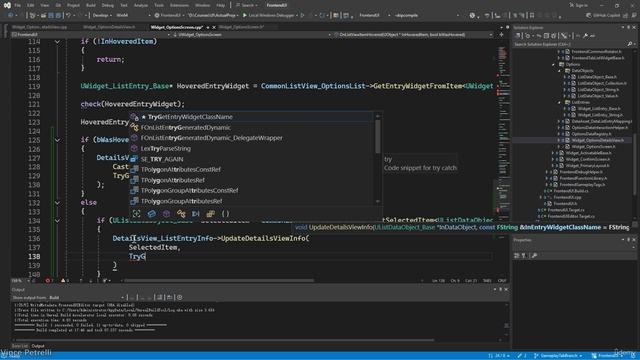Open the Debug menu
Image resolution: width=640 pixels, height=360 pixels.
(108, 5)
